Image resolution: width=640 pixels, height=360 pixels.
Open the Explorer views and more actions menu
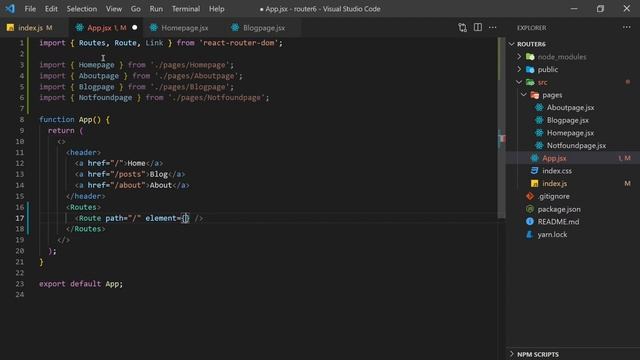click(627, 27)
